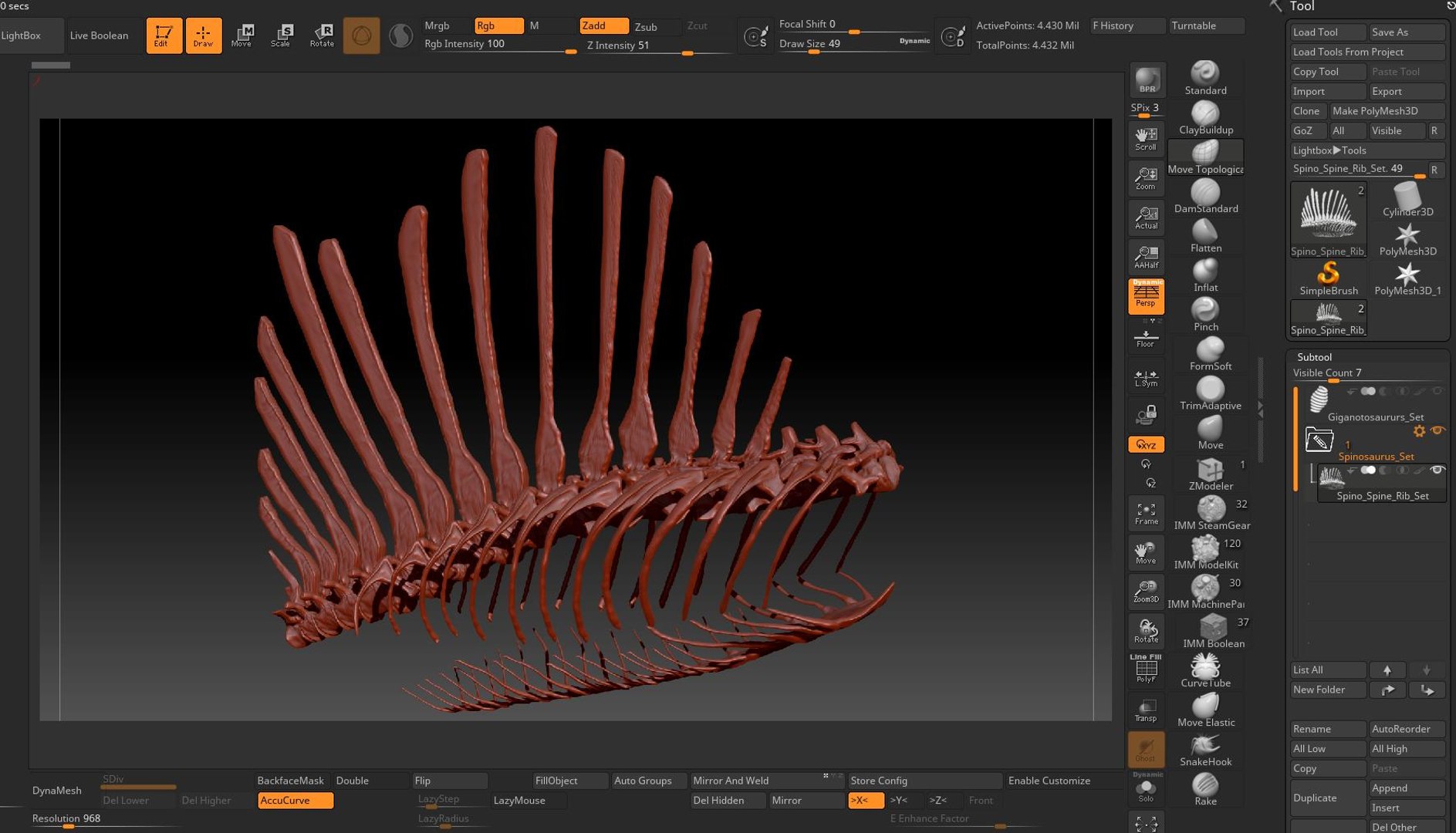Select the Move gizmo tool

tap(242, 35)
